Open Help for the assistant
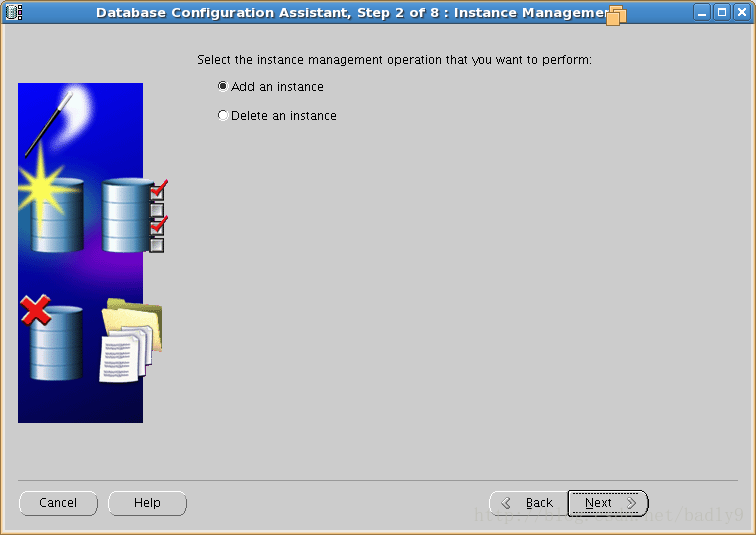 pyautogui.click(x=147, y=503)
